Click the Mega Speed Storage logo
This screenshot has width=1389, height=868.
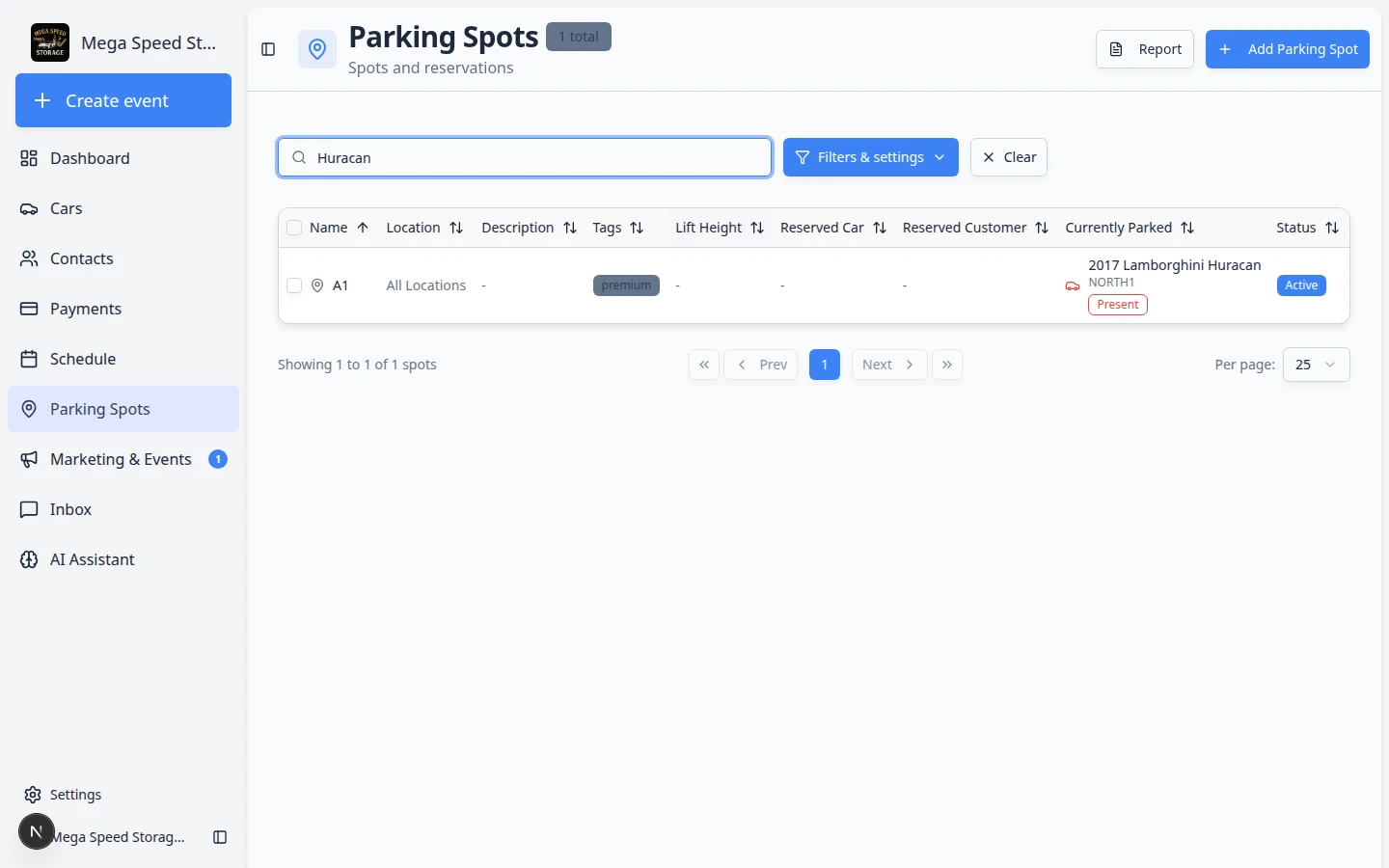point(50,42)
